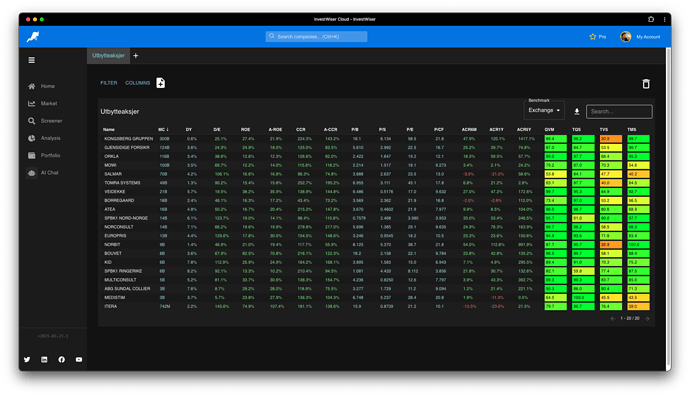
Task: Click the extension puzzle icon in title bar
Action: click(651, 19)
